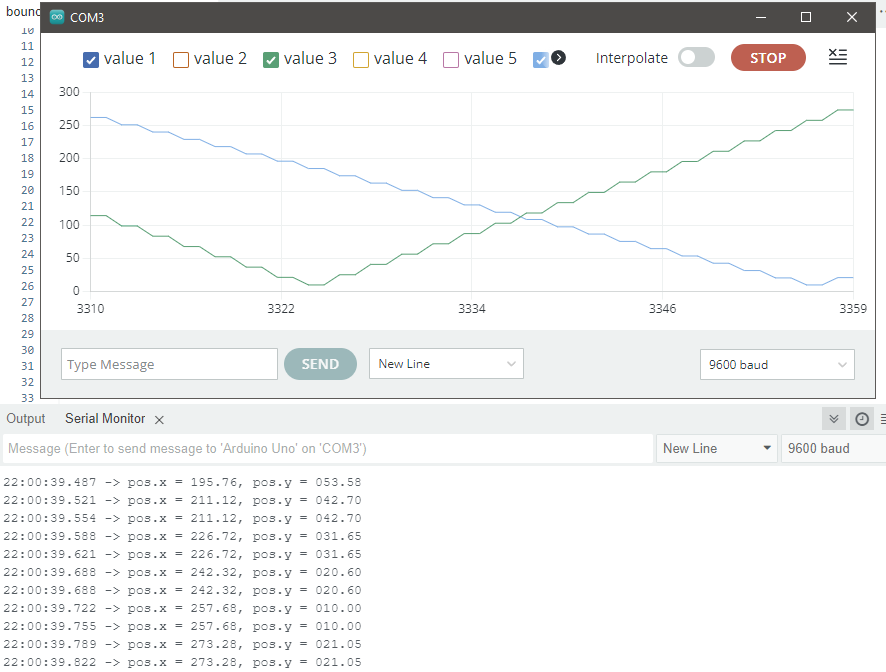This screenshot has height=672, width=886.
Task: Maximize the COM3 plotter window
Action: [806, 17]
